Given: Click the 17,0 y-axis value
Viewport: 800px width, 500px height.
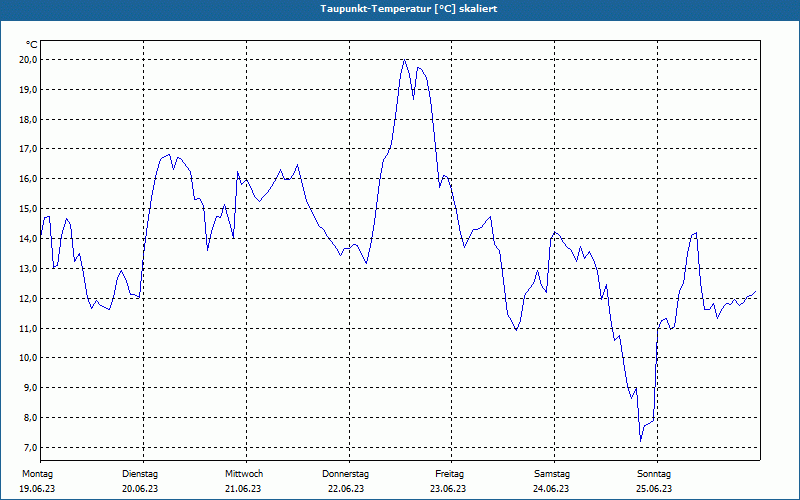Looking at the screenshot, I should click(x=29, y=149).
